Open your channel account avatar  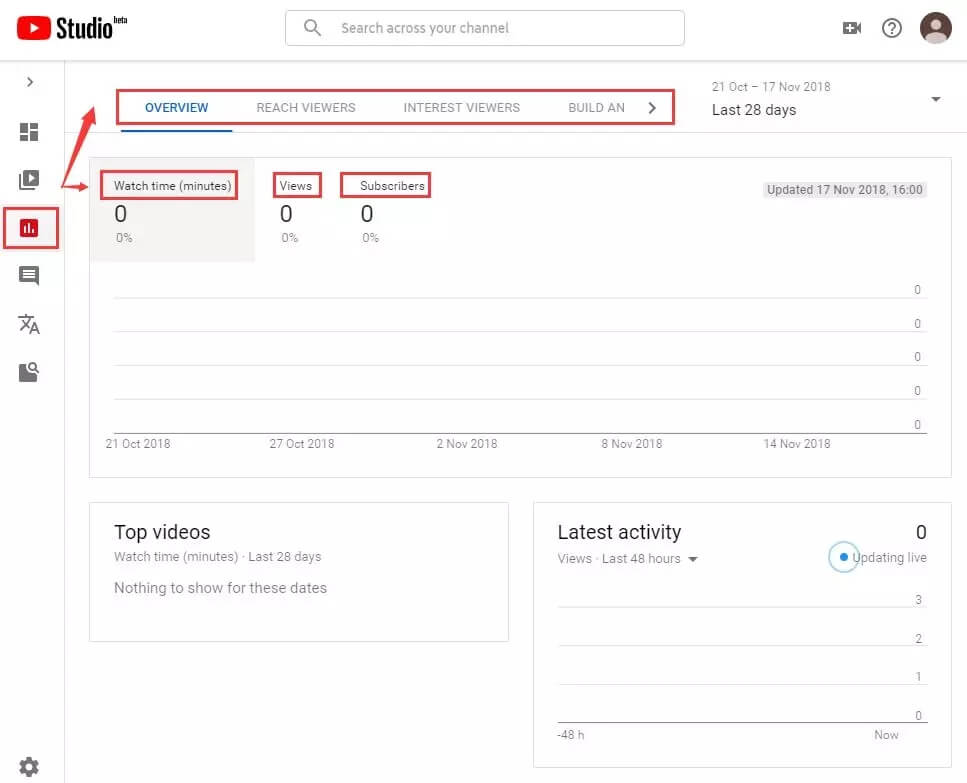point(935,27)
